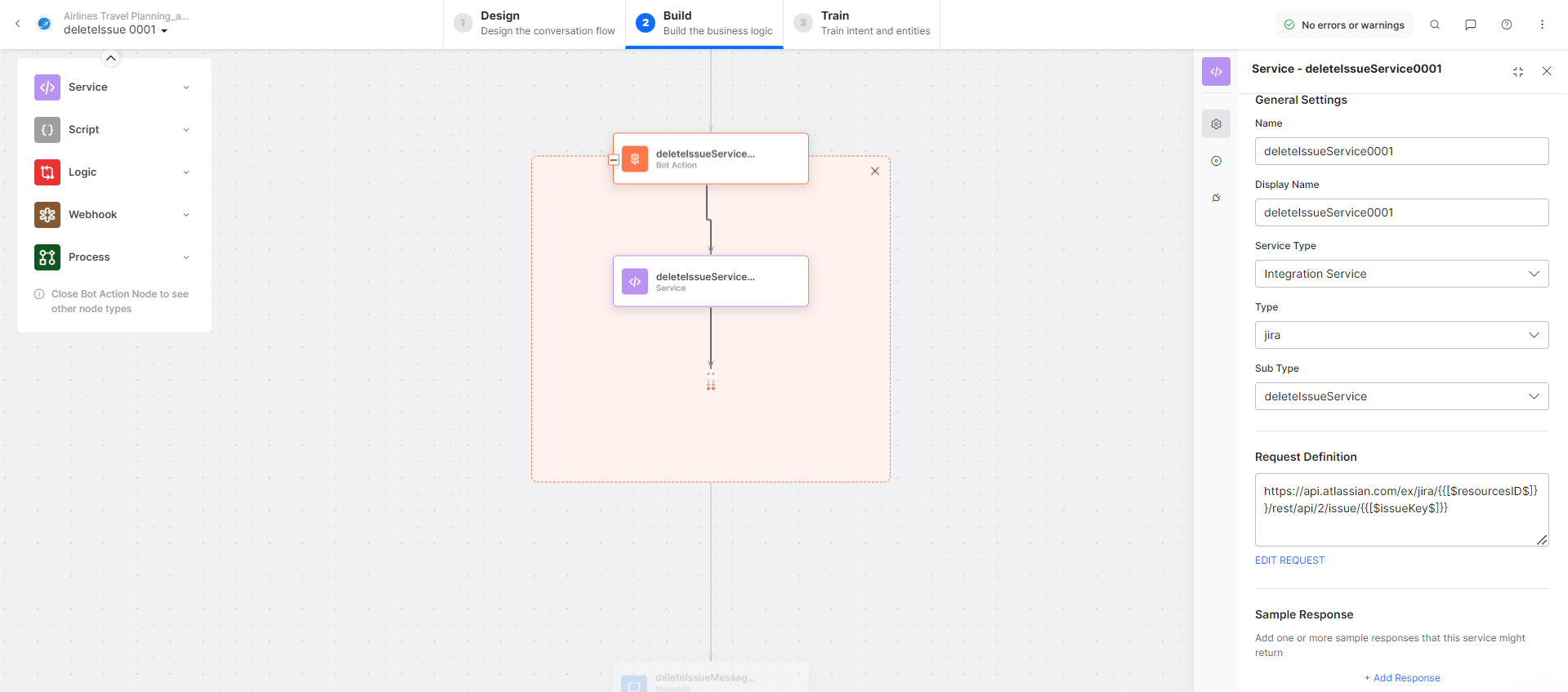Click the EDIT REQUEST link

point(1289,560)
